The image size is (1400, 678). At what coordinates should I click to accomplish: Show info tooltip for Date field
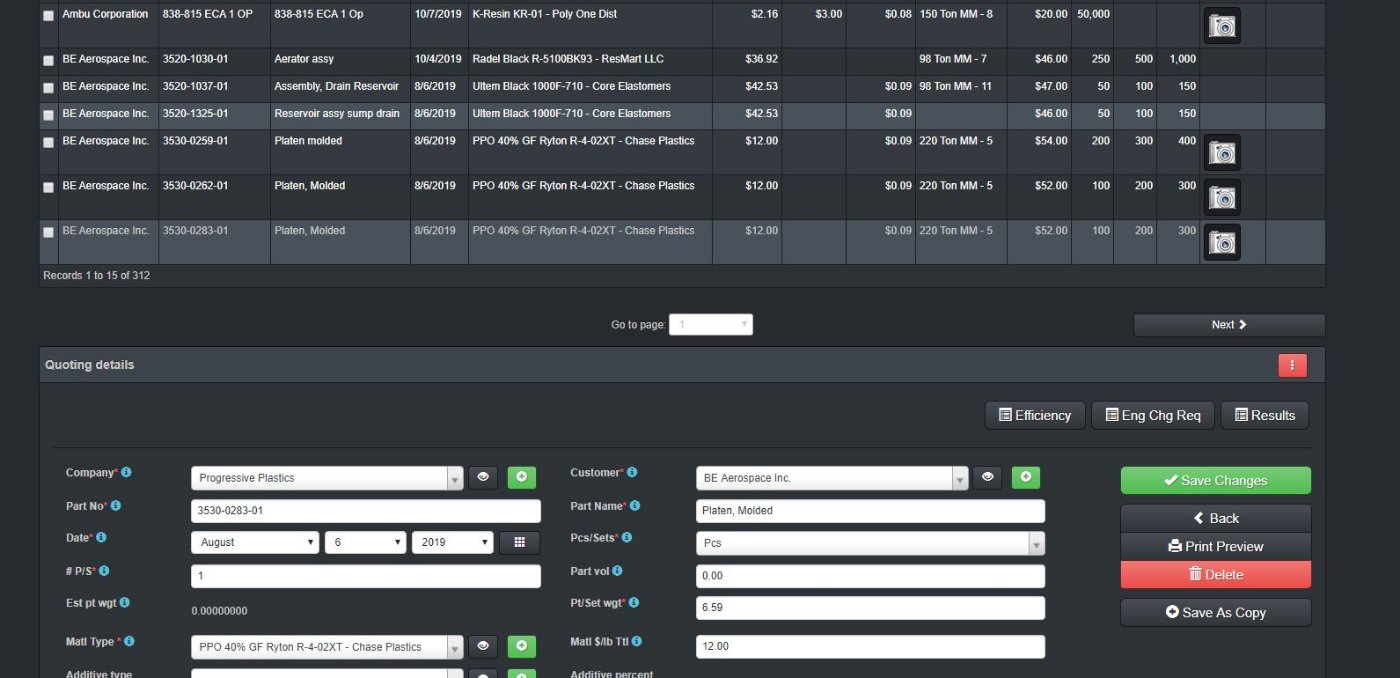click(101, 537)
